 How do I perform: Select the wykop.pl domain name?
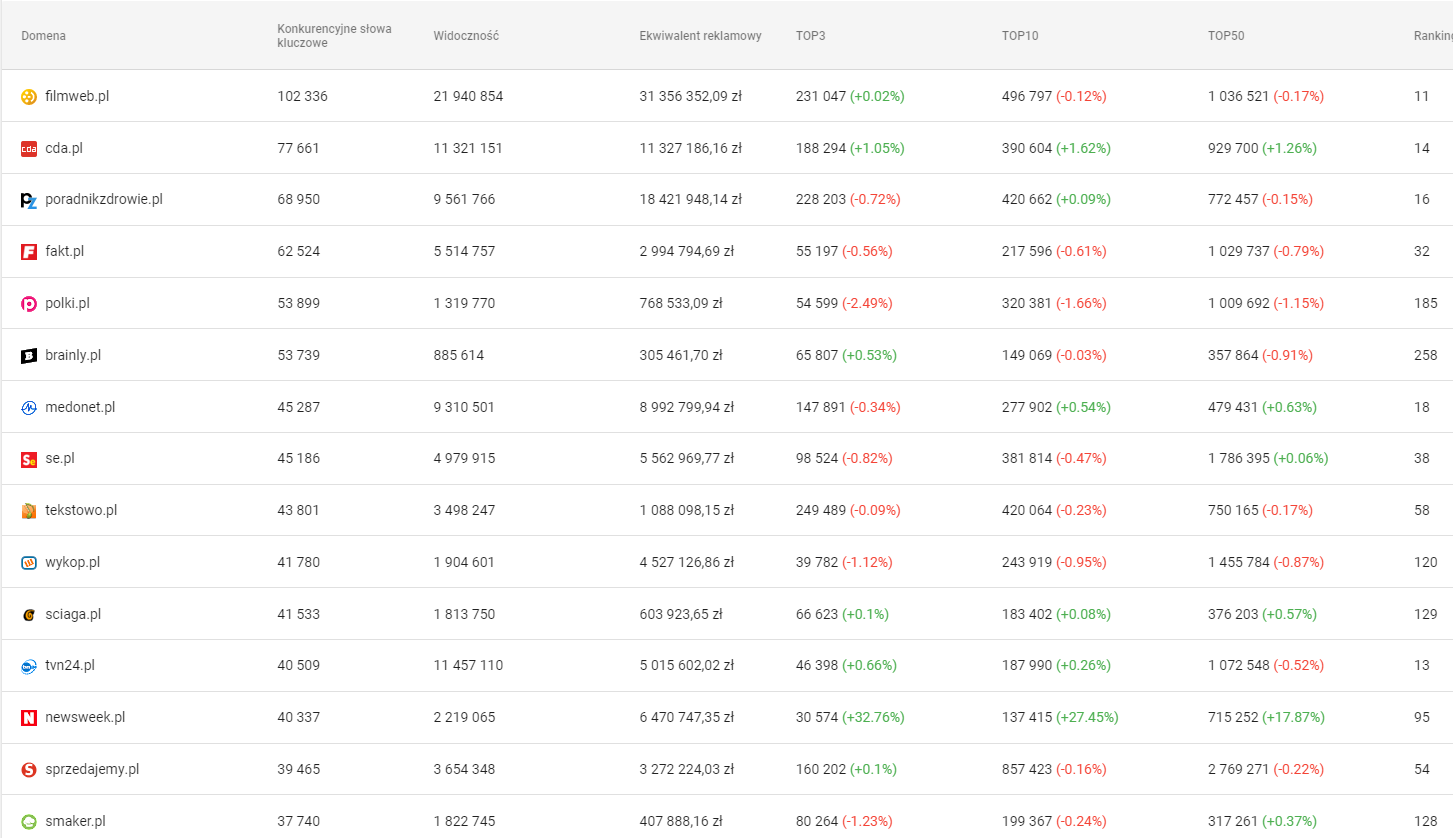73,562
